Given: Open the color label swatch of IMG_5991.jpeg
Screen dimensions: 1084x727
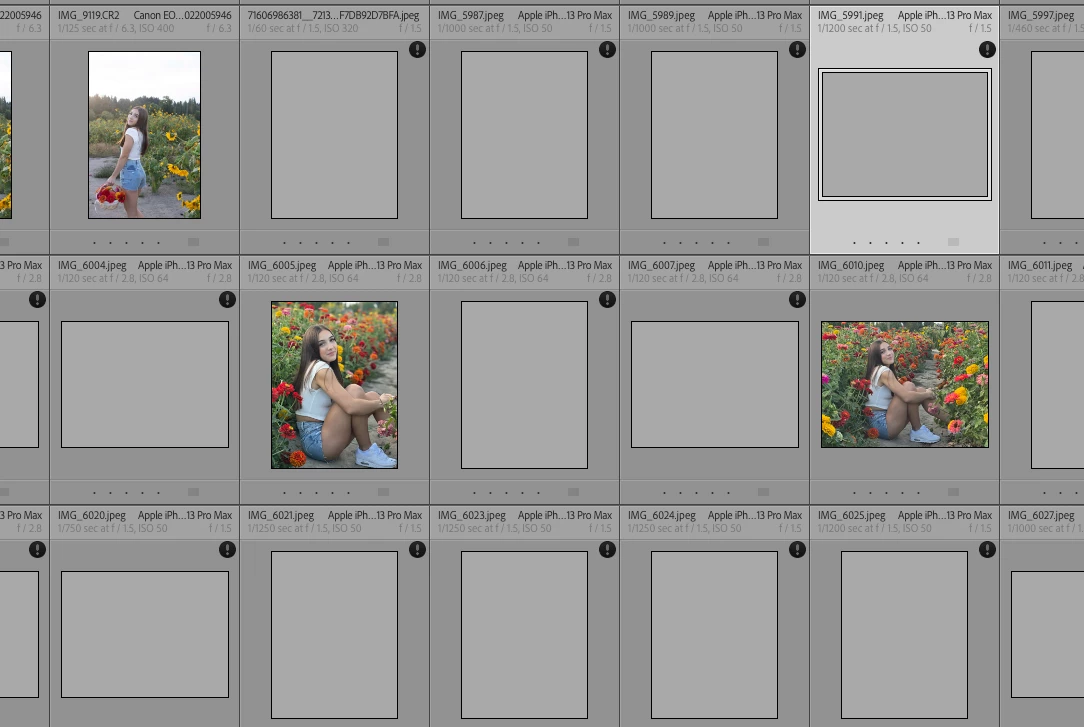Looking at the screenshot, I should (954, 242).
